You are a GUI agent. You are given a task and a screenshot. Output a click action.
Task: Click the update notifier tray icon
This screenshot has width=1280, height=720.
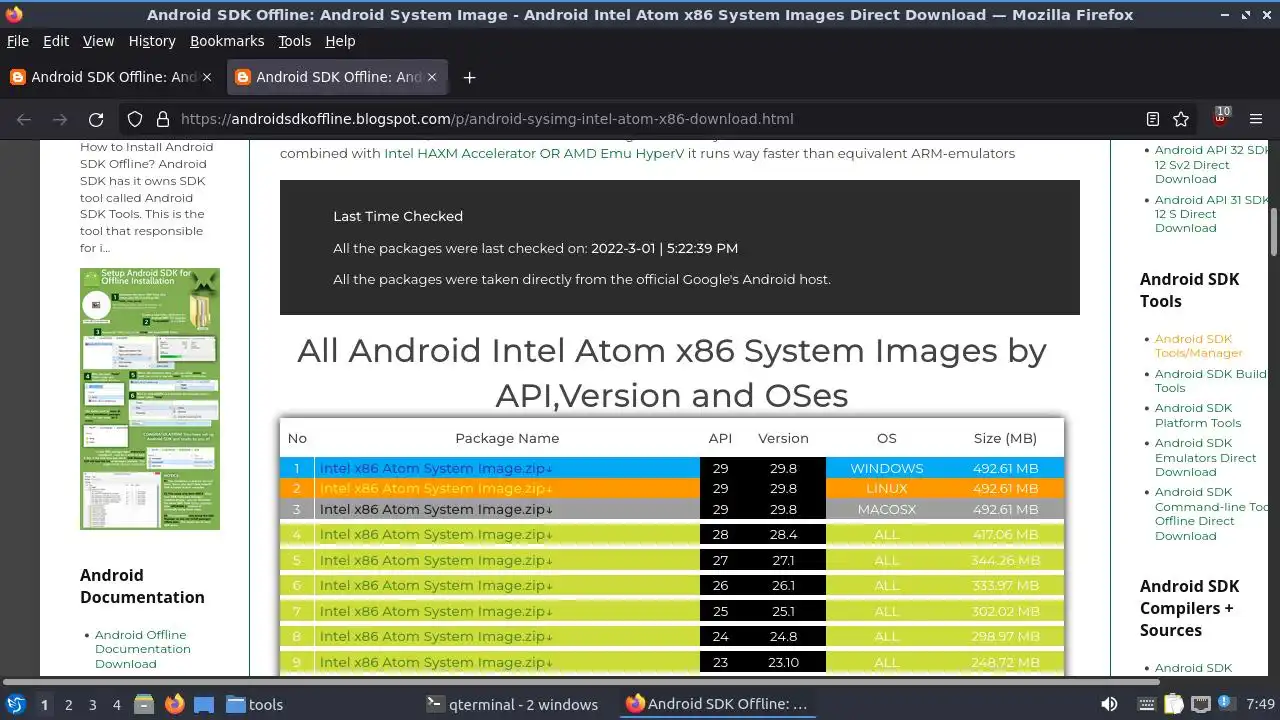[x=1227, y=704]
